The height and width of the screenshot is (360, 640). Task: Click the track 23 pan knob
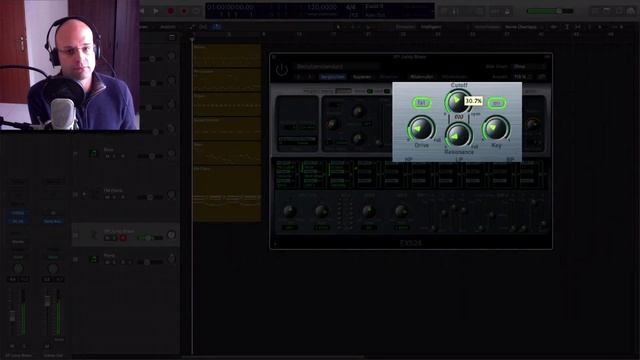(x=171, y=235)
